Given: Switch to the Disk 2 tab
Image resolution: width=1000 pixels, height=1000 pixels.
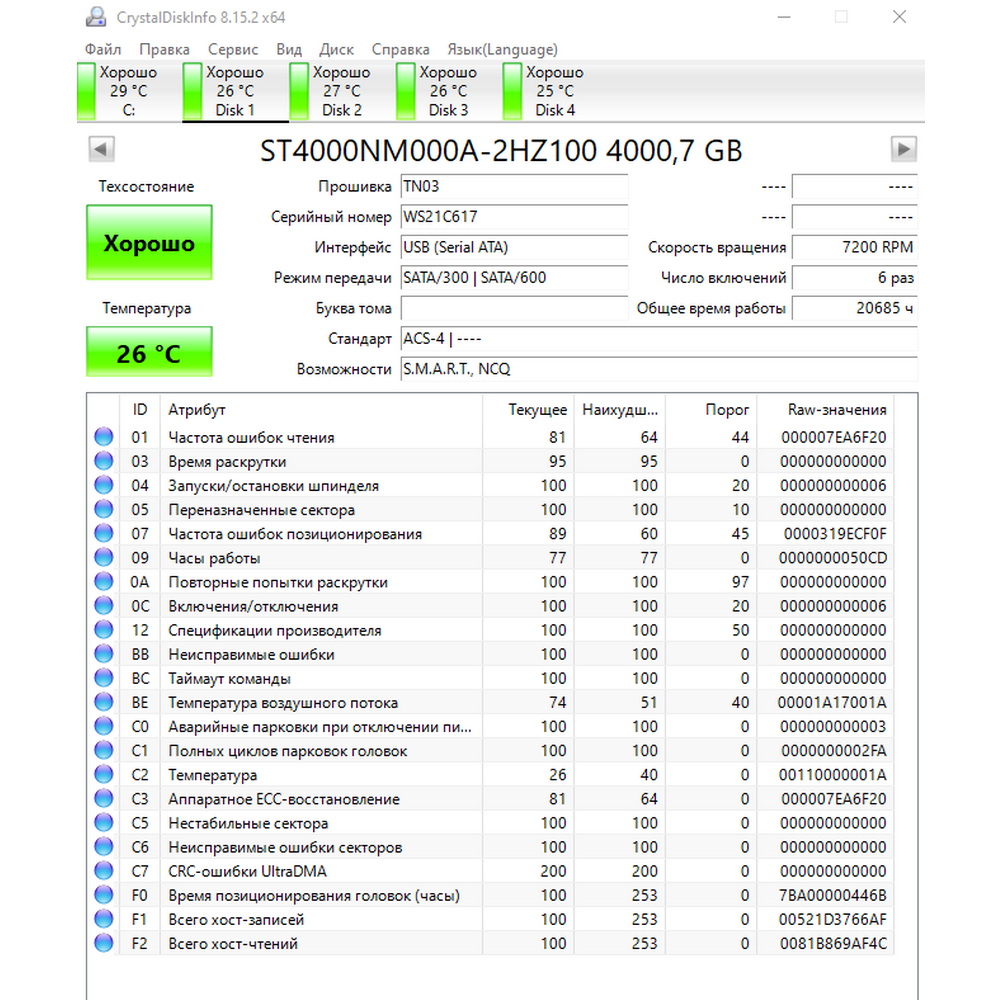Looking at the screenshot, I should click(341, 91).
